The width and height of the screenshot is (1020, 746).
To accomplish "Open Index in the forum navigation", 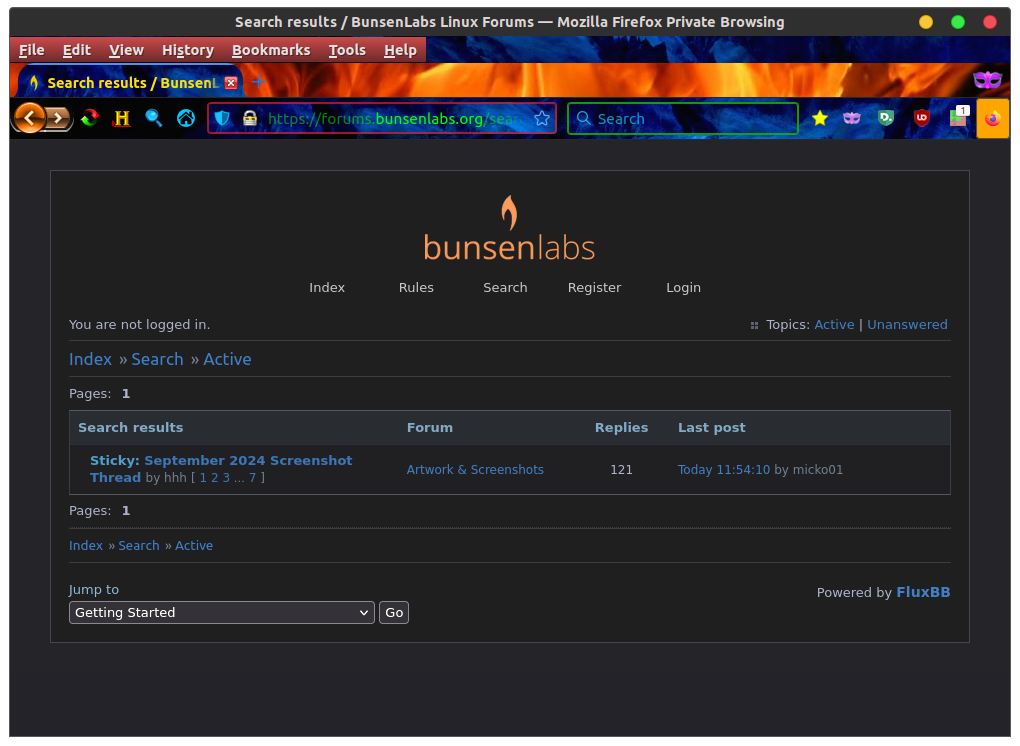I will tap(327, 287).
